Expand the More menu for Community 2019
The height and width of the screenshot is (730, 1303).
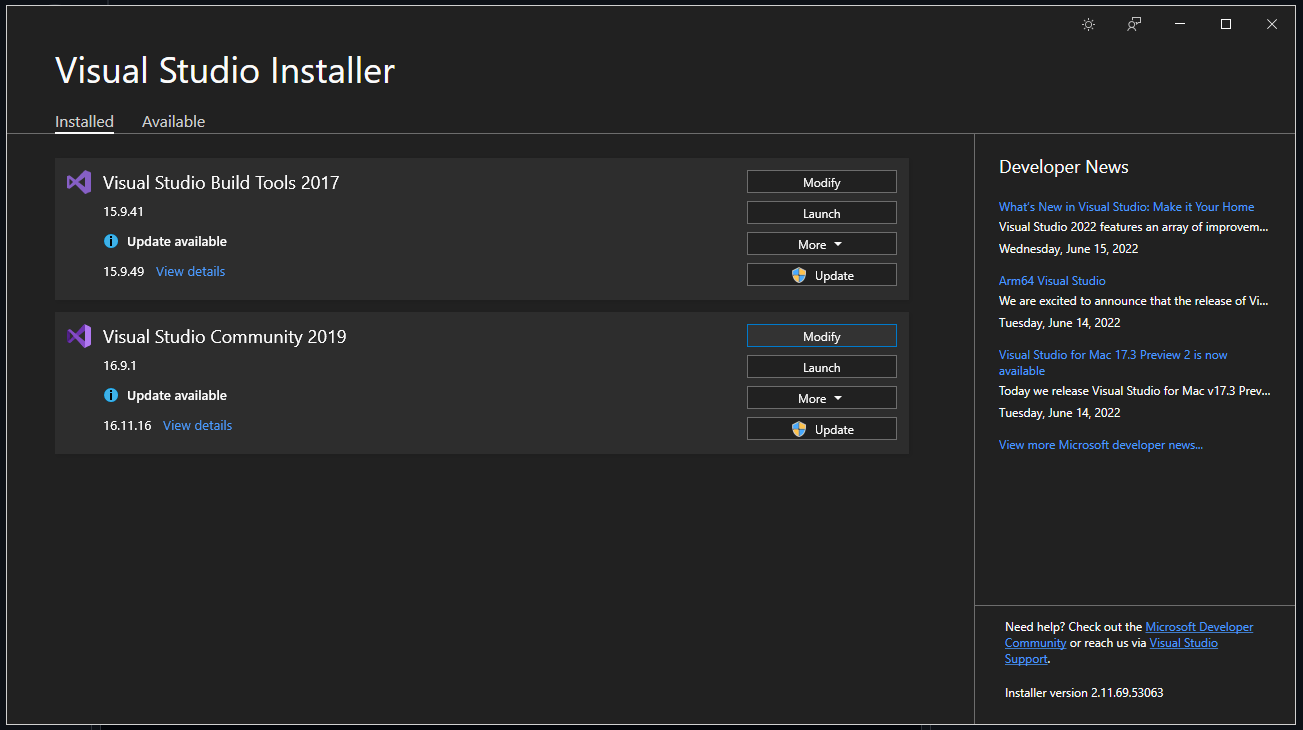821,397
